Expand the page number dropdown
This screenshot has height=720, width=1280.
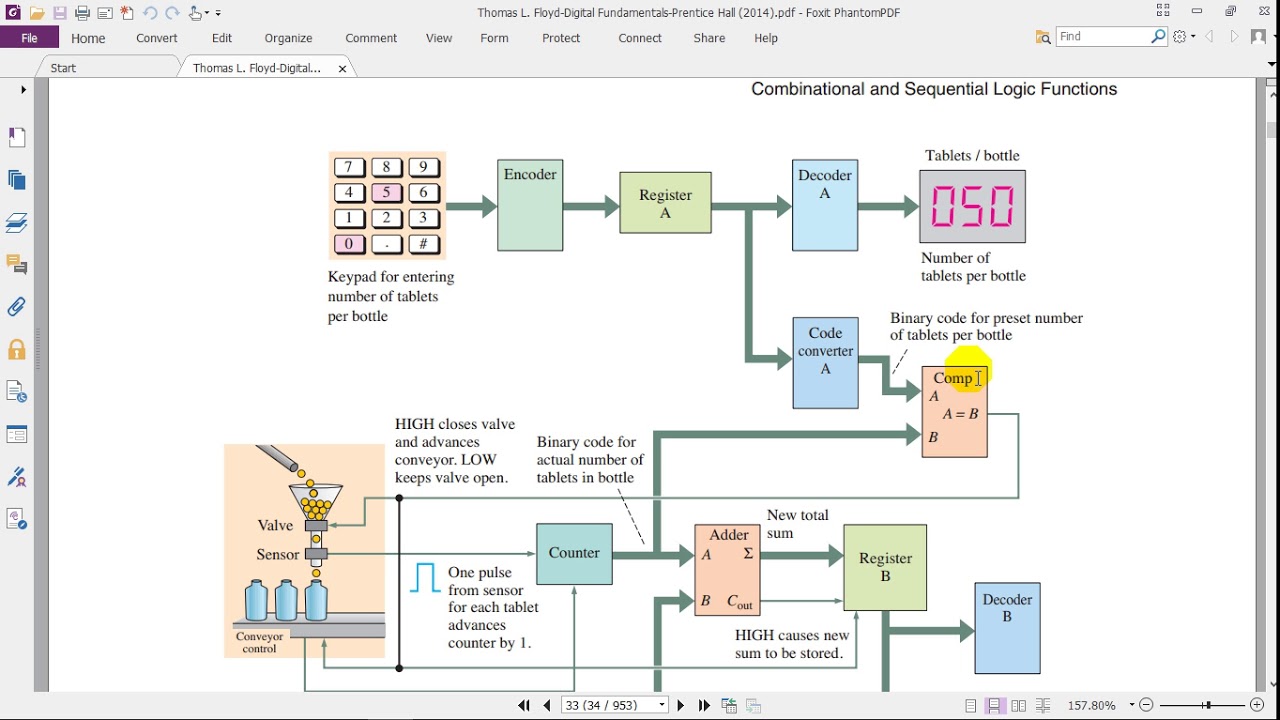(x=662, y=705)
